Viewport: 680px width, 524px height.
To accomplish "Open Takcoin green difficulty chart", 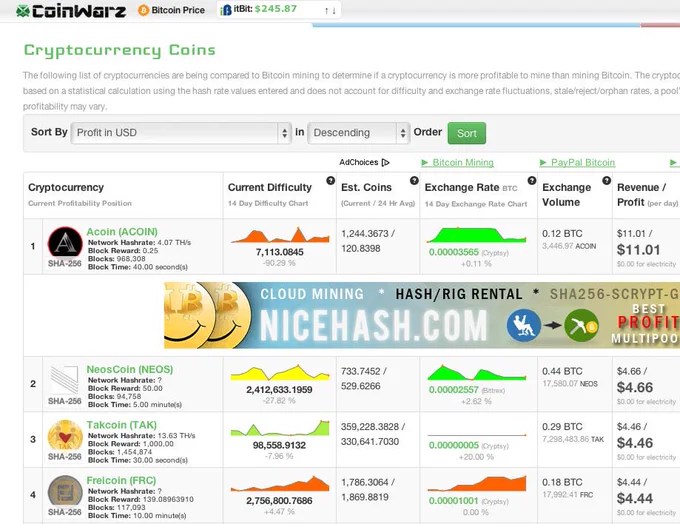I will click(280, 428).
